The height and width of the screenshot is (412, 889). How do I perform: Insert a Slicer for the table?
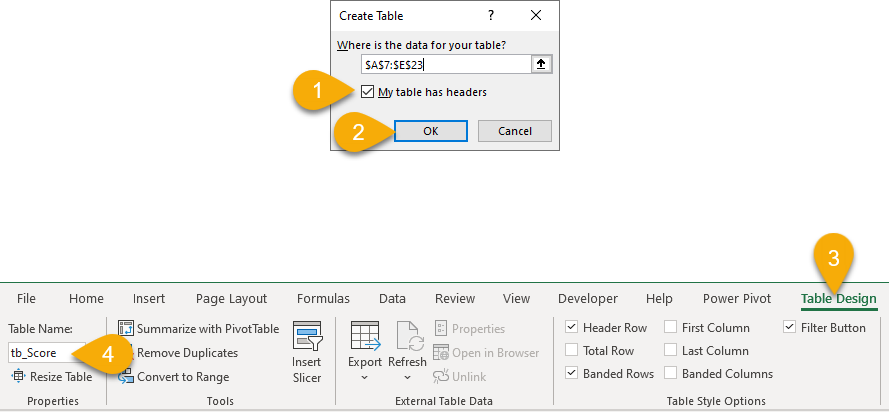307,353
